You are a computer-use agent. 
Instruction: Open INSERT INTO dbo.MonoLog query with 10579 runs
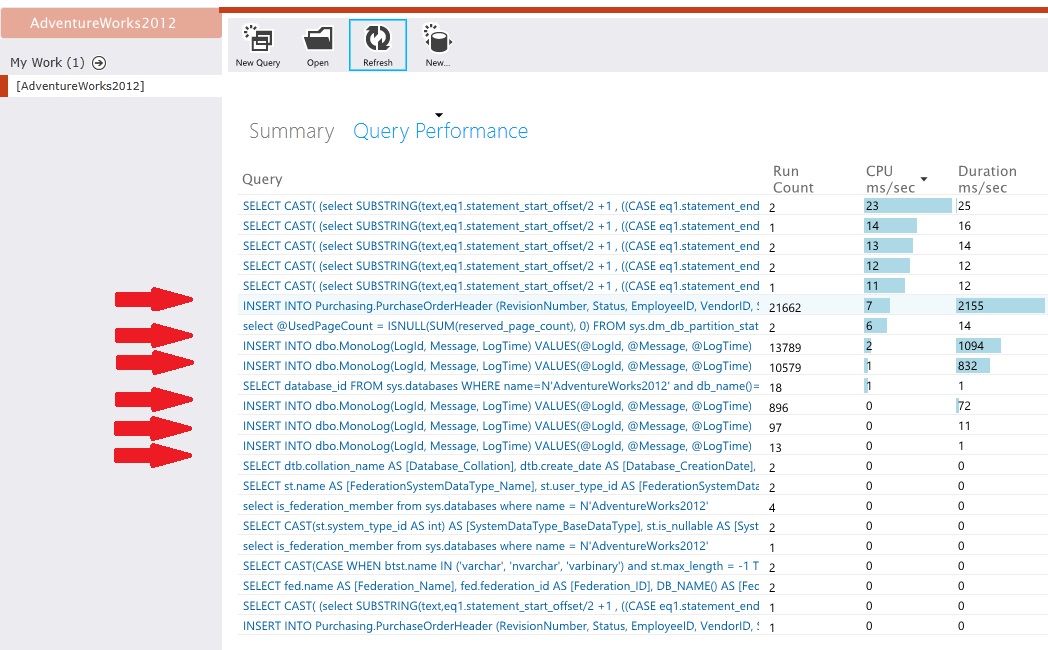pyautogui.click(x=497, y=366)
